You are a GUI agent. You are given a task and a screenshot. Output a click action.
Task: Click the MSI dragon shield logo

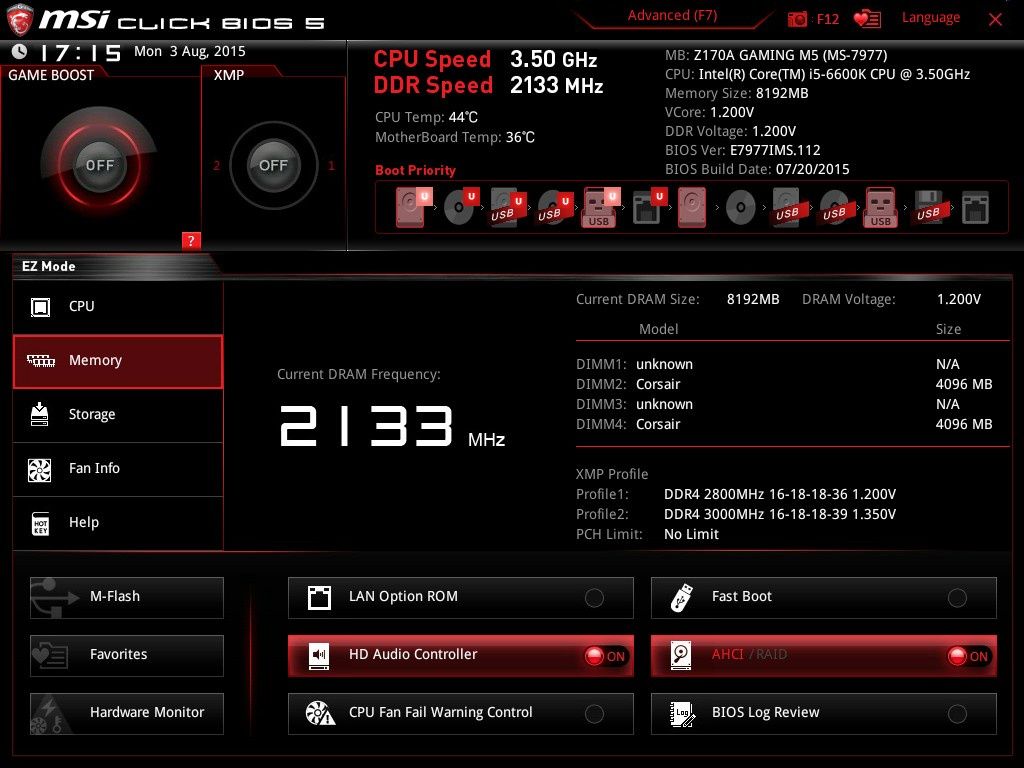pos(20,19)
